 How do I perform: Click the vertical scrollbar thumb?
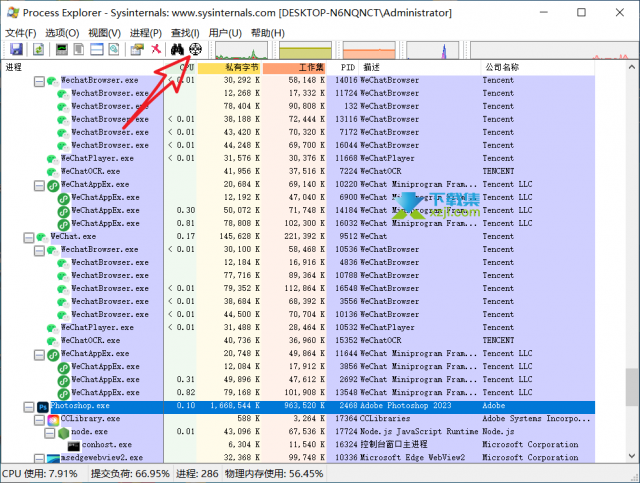pos(631,385)
